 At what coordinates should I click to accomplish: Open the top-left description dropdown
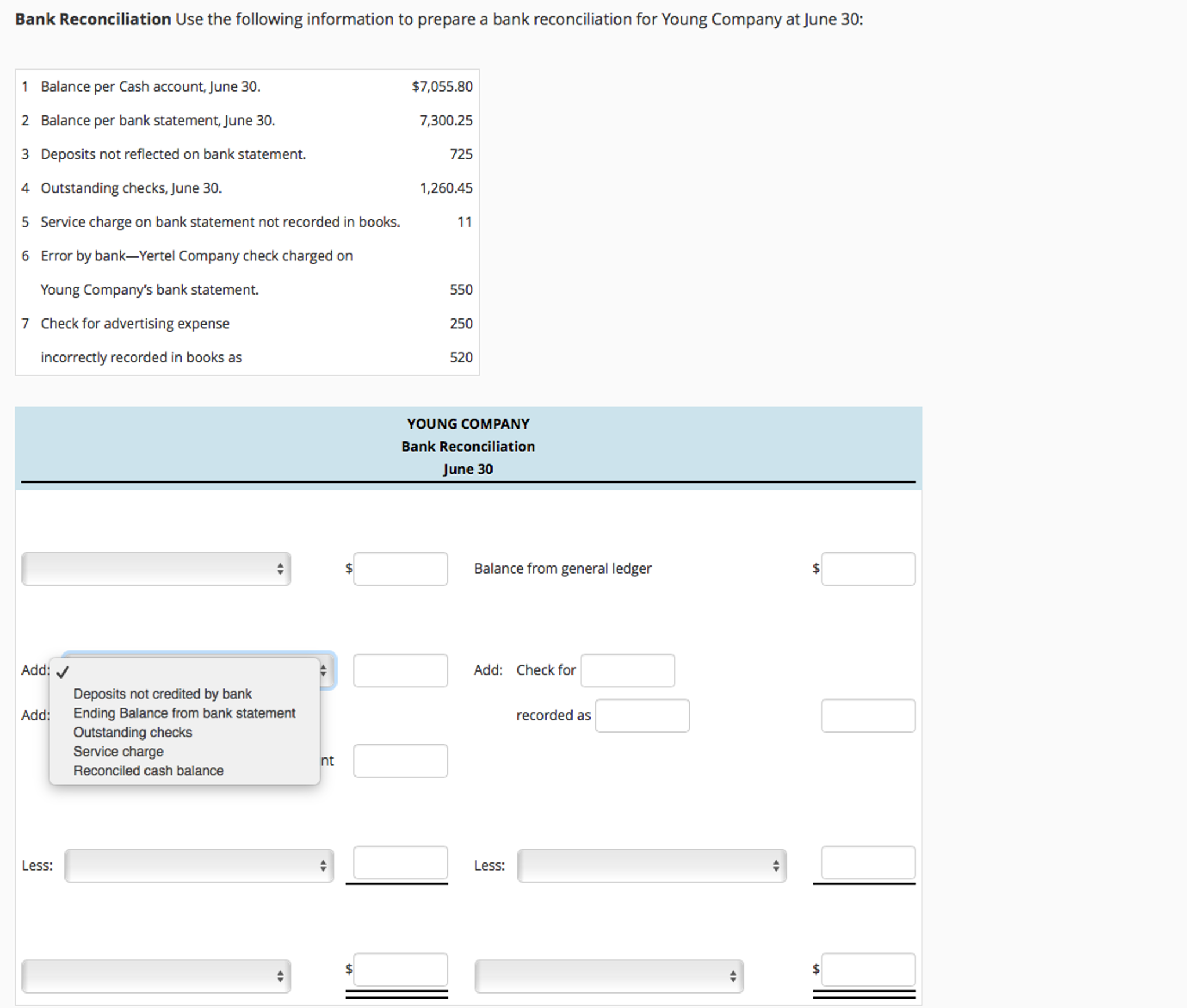[x=155, y=569]
